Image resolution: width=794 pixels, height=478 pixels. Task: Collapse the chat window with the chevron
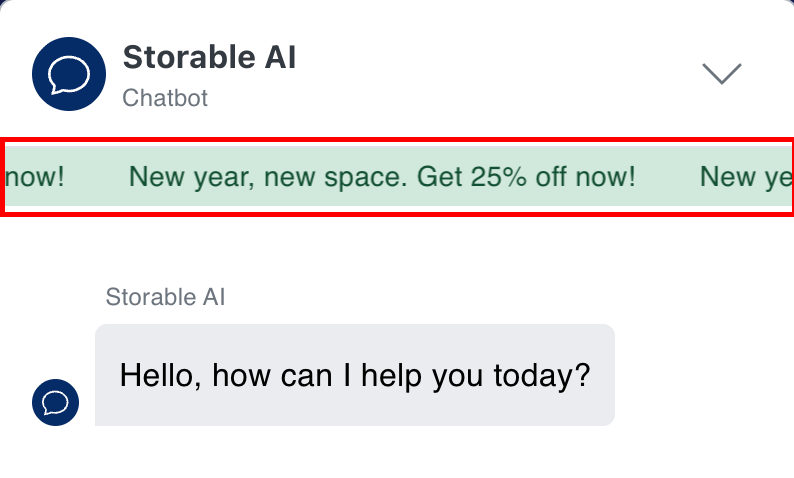click(721, 73)
